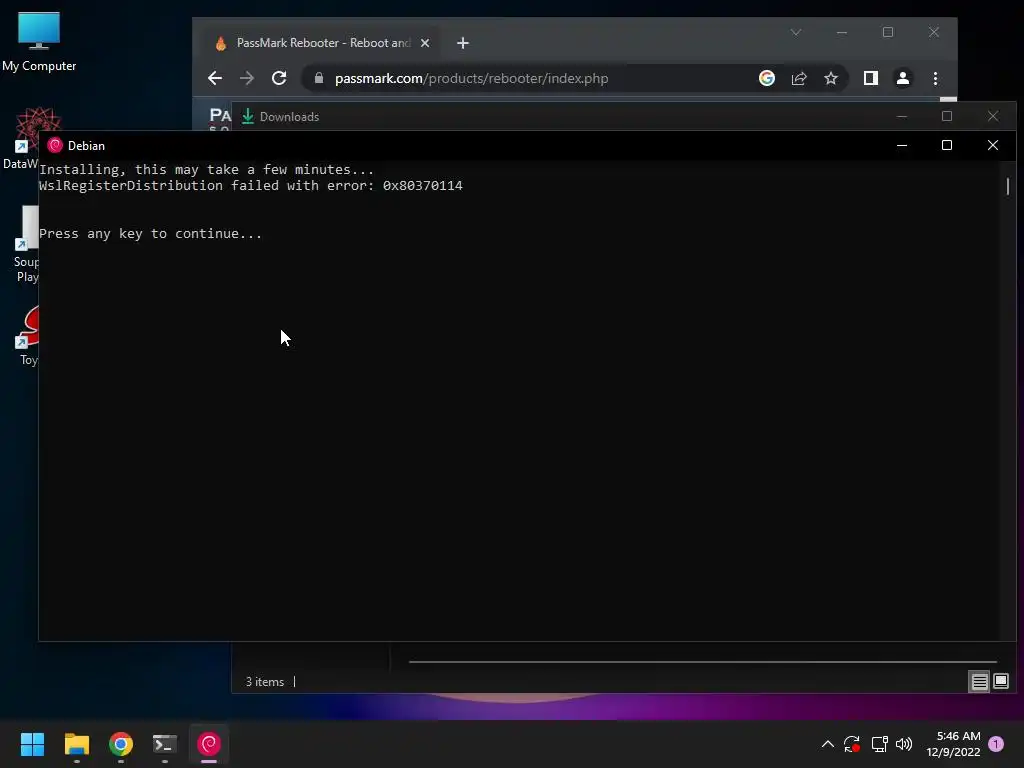The image size is (1024, 768).
Task: Switch Downloads to details view
Action: click(x=979, y=682)
